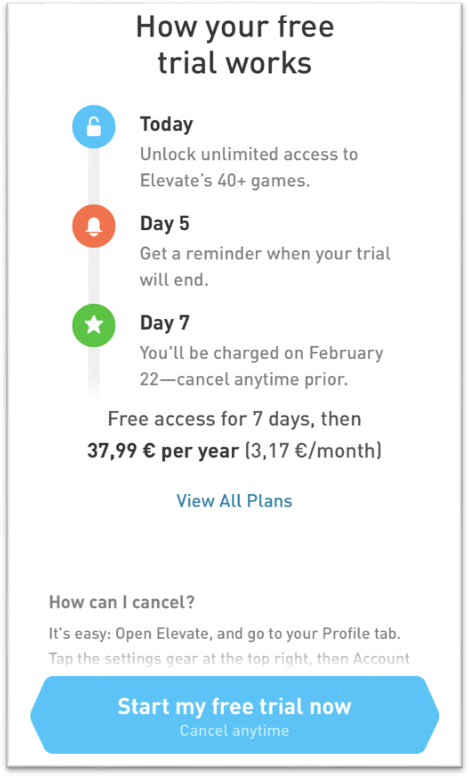Tap Cancel anytime subtitle on the button
This screenshot has height=776, width=469.
(234, 731)
